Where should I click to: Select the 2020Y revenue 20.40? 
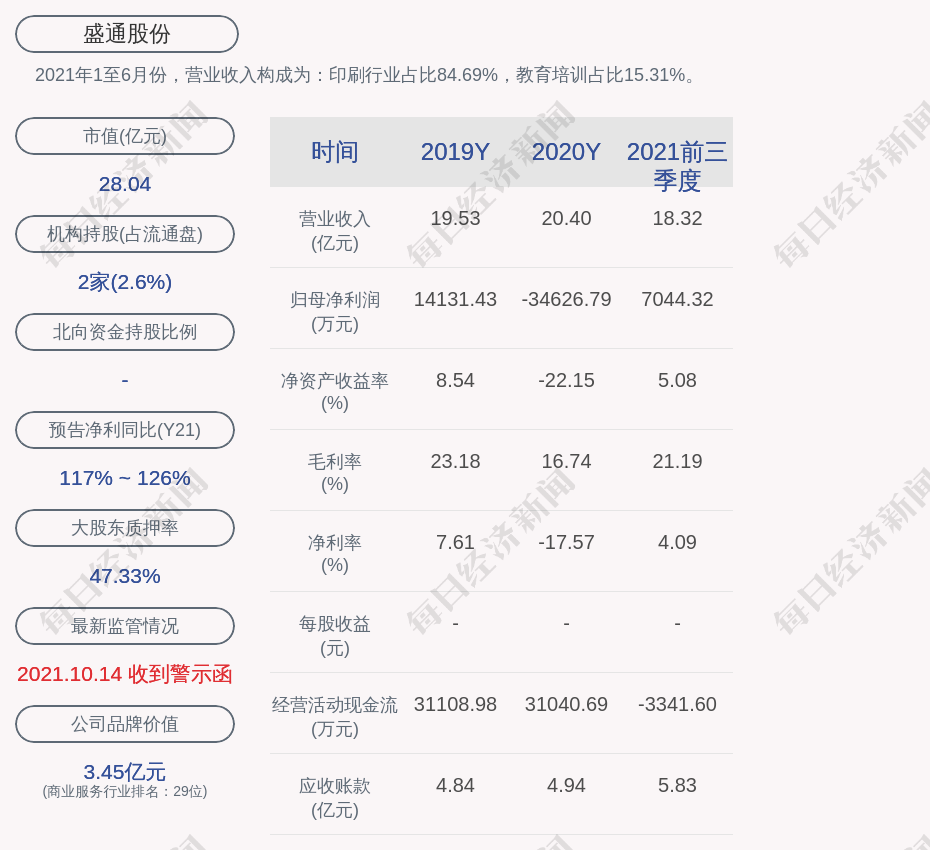pos(566,218)
